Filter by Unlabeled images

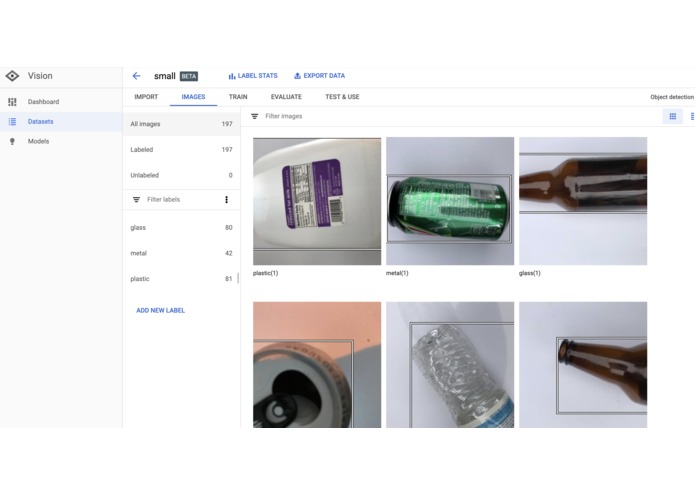(181, 175)
